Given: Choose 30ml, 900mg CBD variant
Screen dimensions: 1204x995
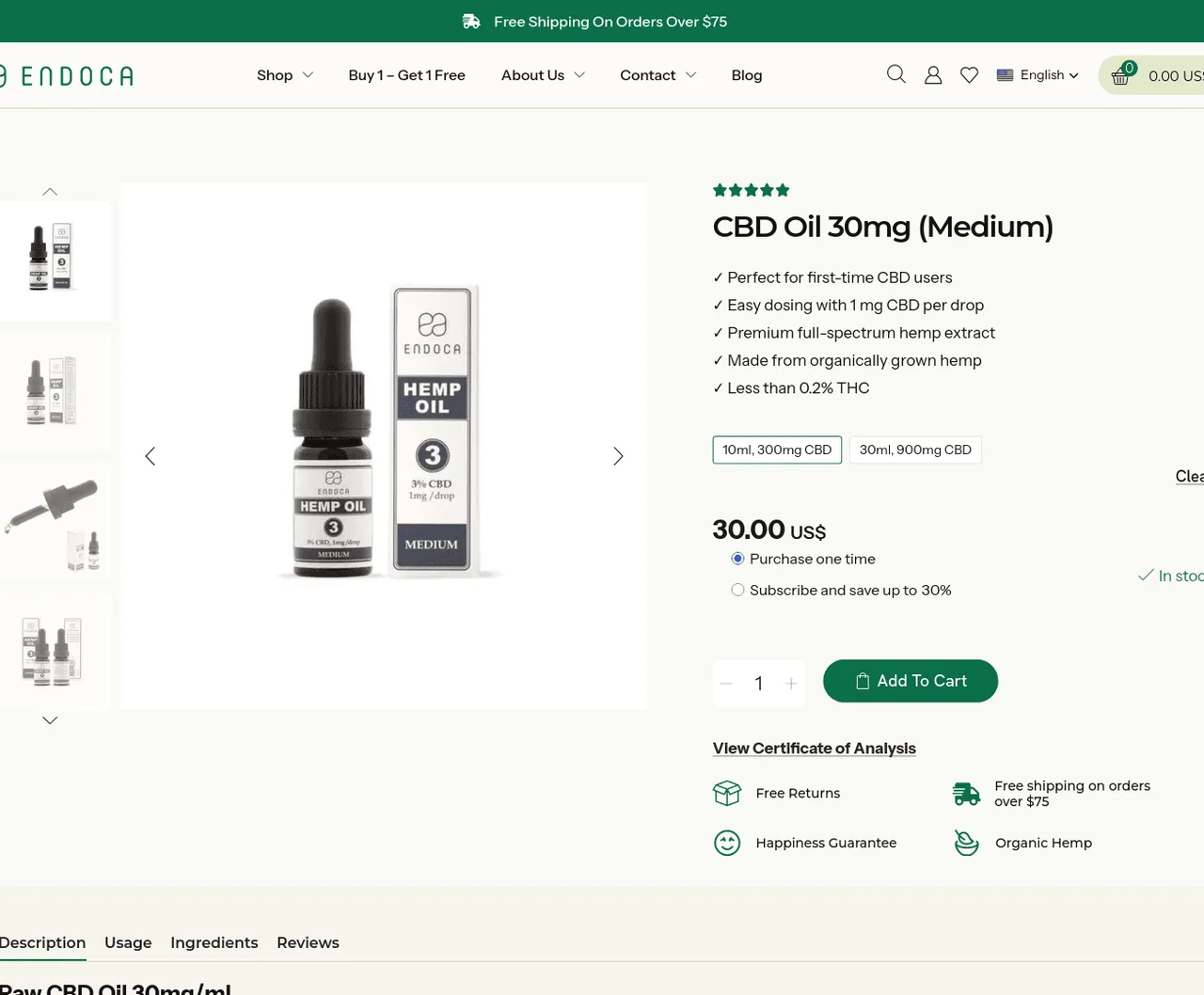Looking at the screenshot, I should point(915,450).
